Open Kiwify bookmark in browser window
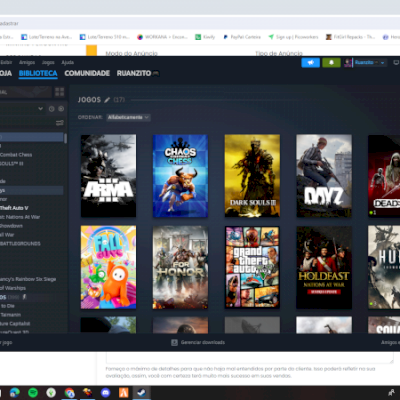 [205, 37]
